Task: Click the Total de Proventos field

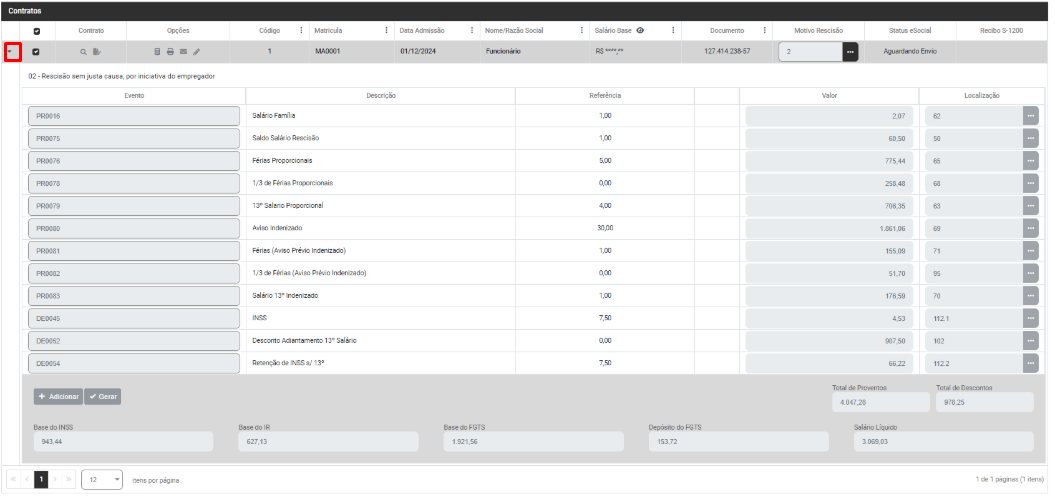Action: coord(881,402)
